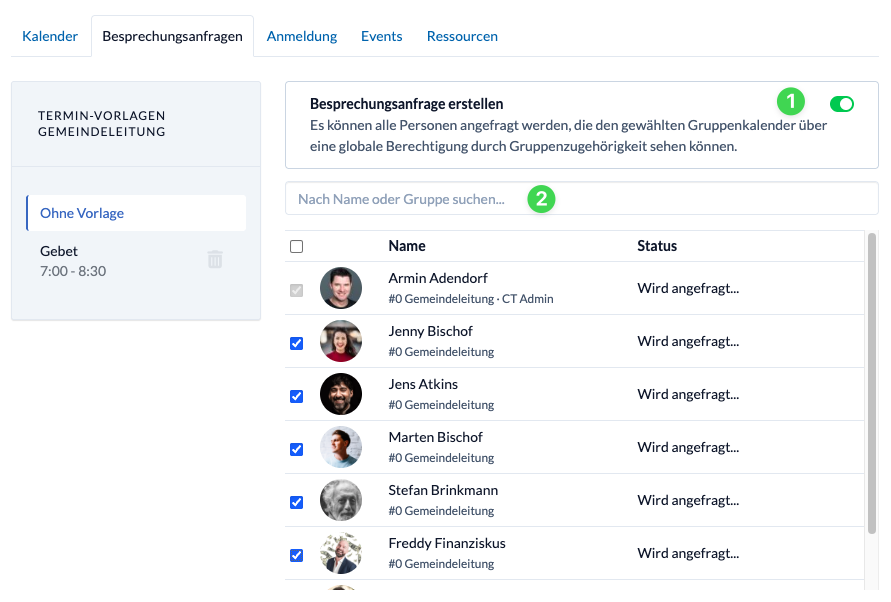Focus the Nach Name oder Gruppe suchen field
This screenshot has height=602, width=891.
click(x=582, y=199)
